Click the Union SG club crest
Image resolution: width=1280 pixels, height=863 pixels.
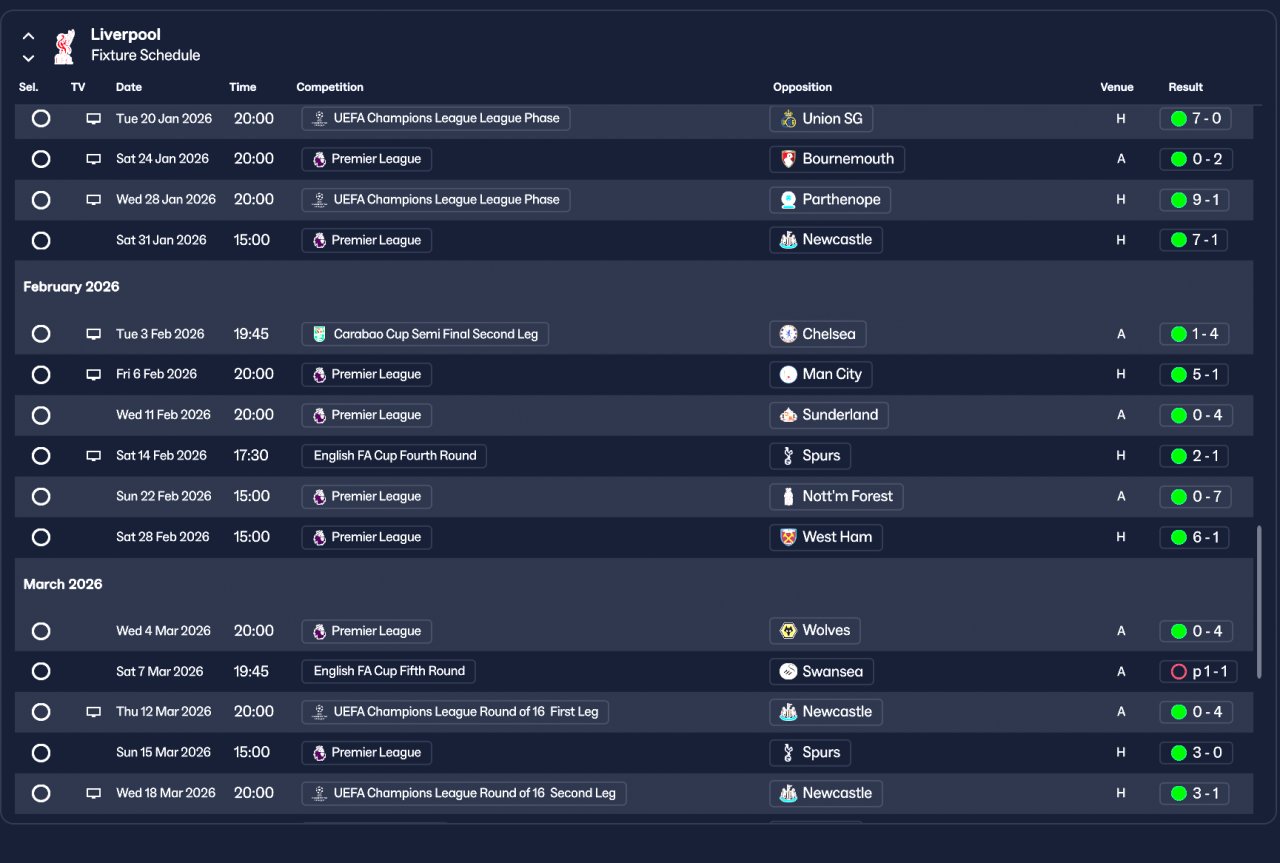coord(788,119)
